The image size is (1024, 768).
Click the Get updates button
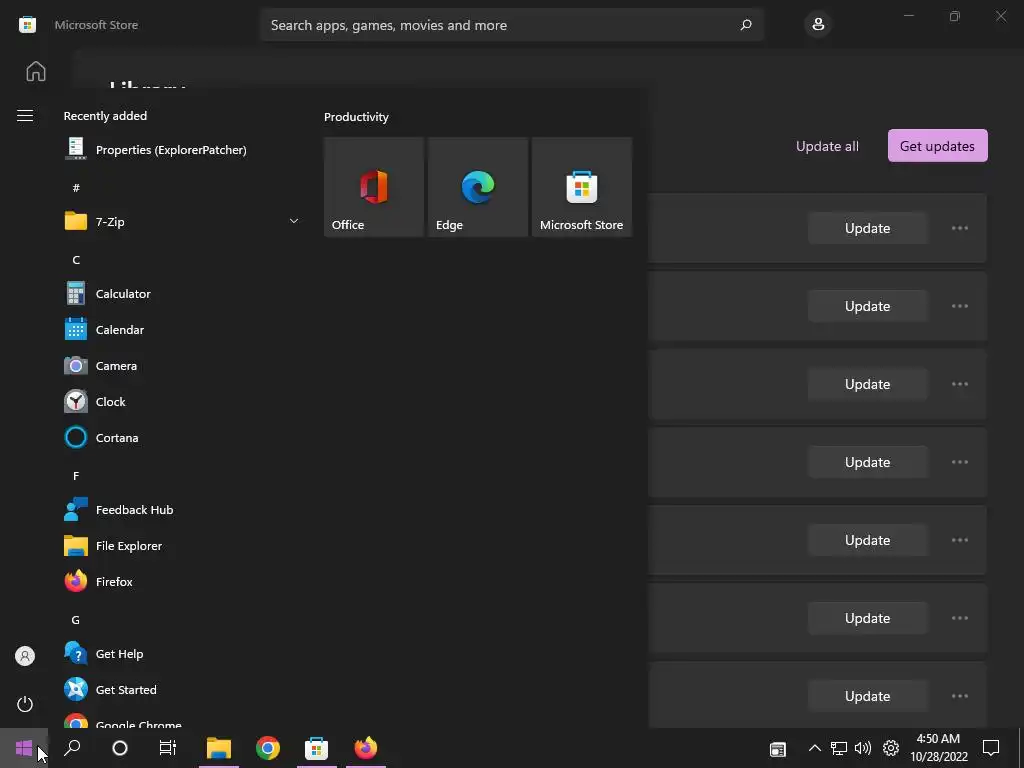[x=937, y=146]
